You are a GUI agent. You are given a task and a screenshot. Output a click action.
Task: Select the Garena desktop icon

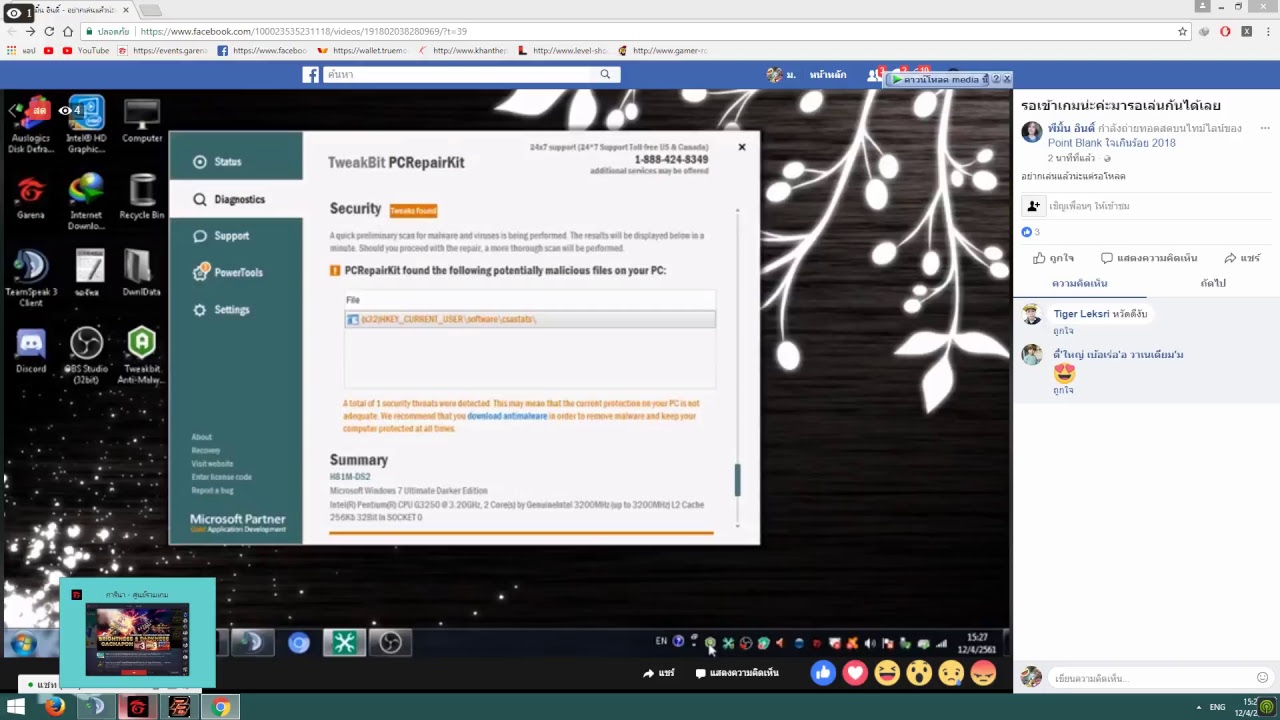[31, 197]
